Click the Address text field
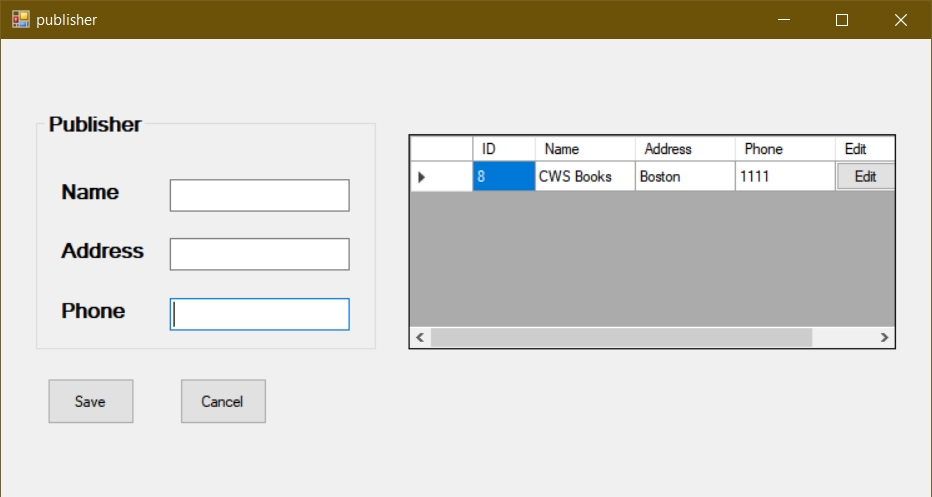932x497 pixels. 259,254
